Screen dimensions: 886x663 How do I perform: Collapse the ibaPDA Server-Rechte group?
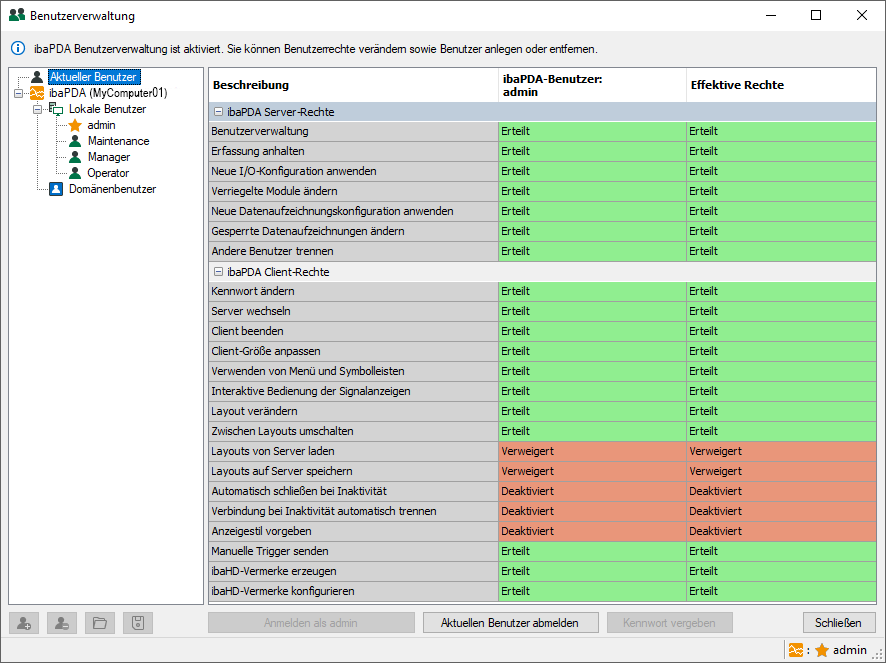pyautogui.click(x=218, y=112)
